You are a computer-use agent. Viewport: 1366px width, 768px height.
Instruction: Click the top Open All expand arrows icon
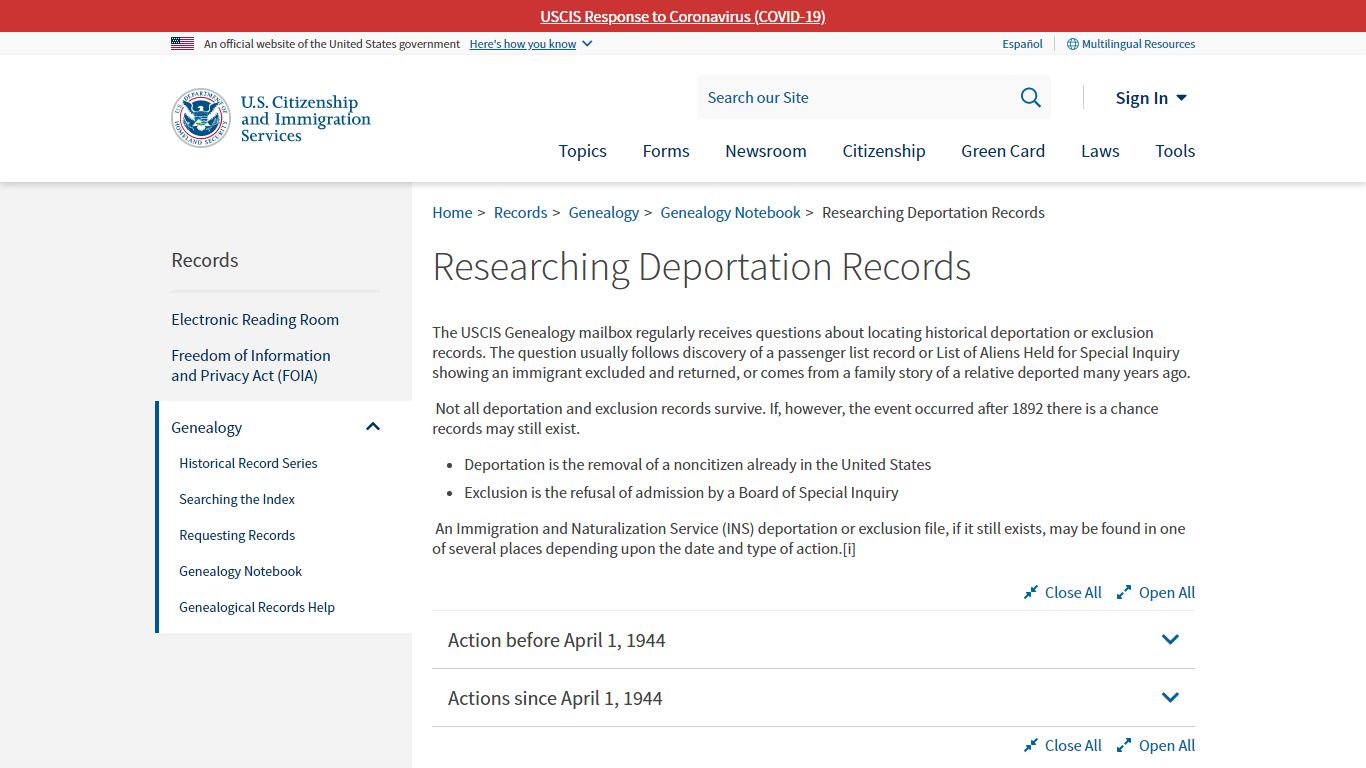(1124, 593)
